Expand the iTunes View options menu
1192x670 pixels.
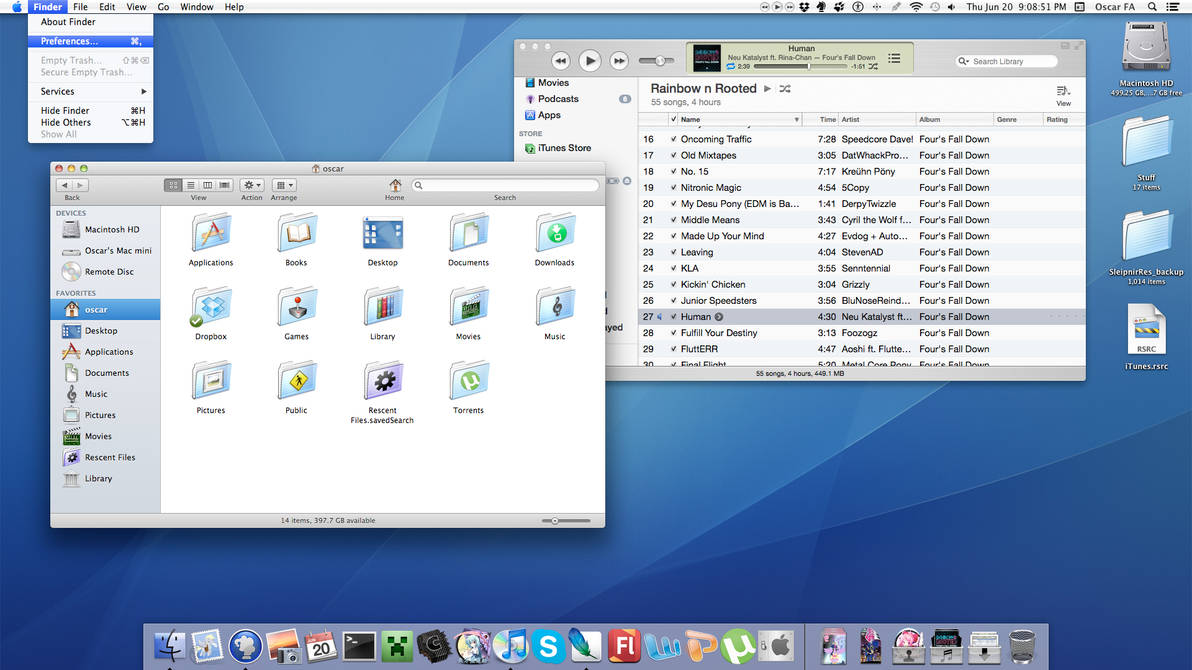pos(1063,93)
